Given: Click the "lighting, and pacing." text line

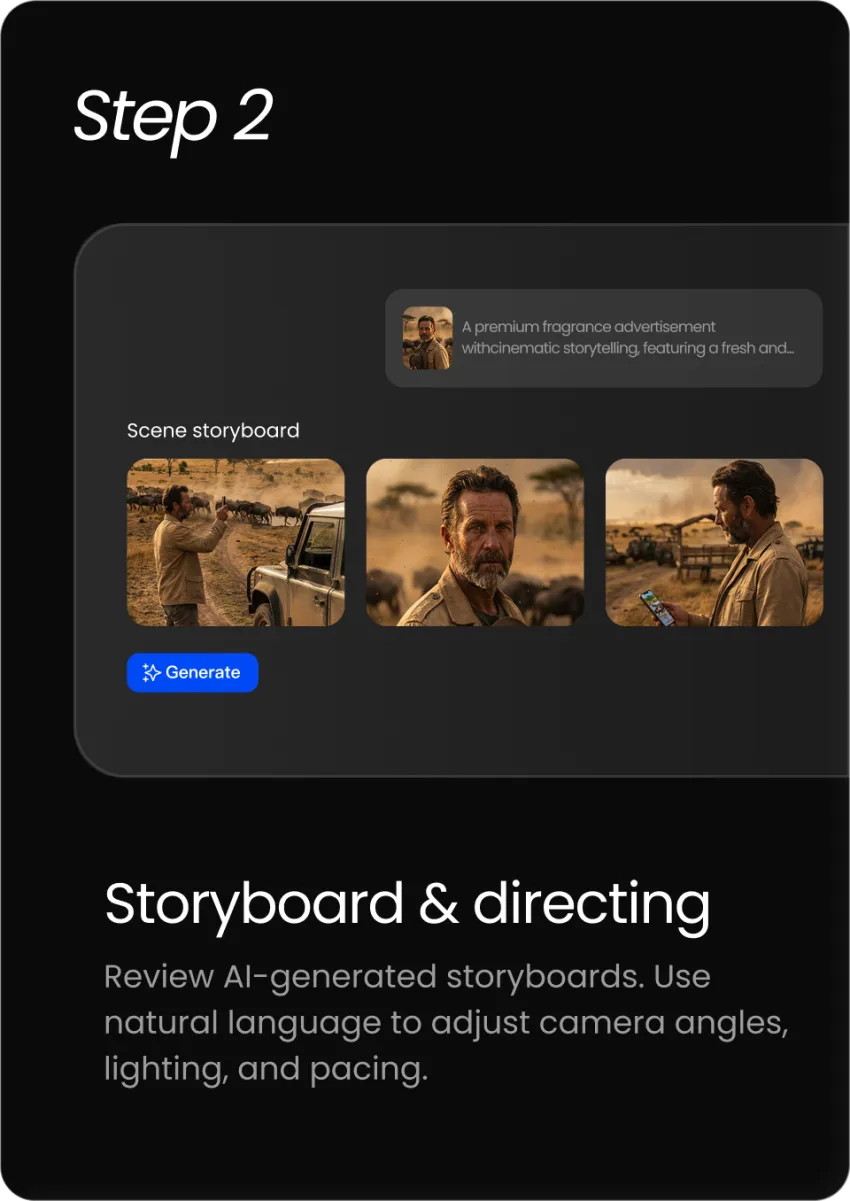Looking at the screenshot, I should click(265, 1069).
